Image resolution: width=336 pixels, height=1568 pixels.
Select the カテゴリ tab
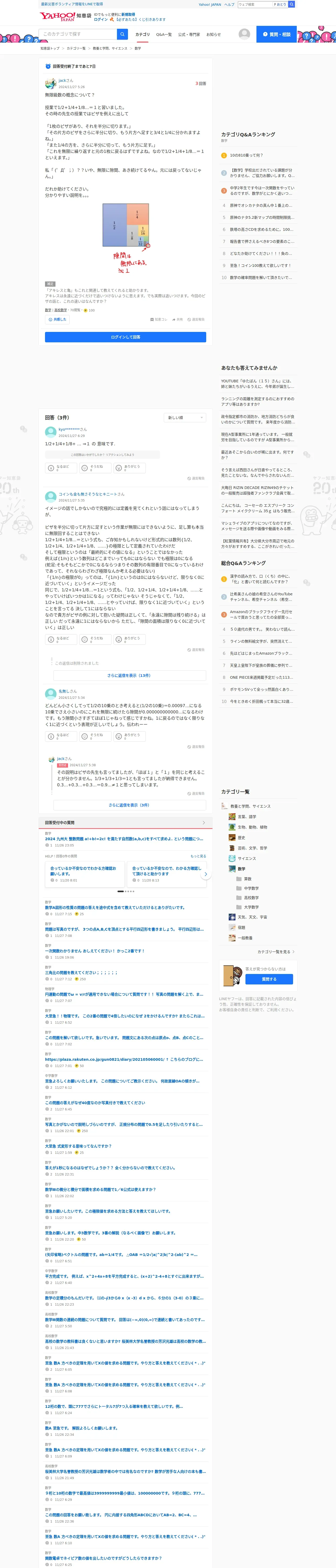pyautogui.click(x=142, y=35)
